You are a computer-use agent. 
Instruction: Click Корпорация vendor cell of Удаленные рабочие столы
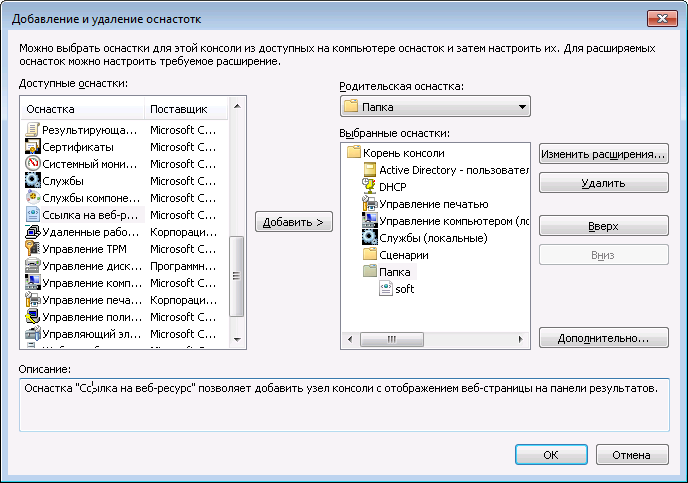point(183,232)
